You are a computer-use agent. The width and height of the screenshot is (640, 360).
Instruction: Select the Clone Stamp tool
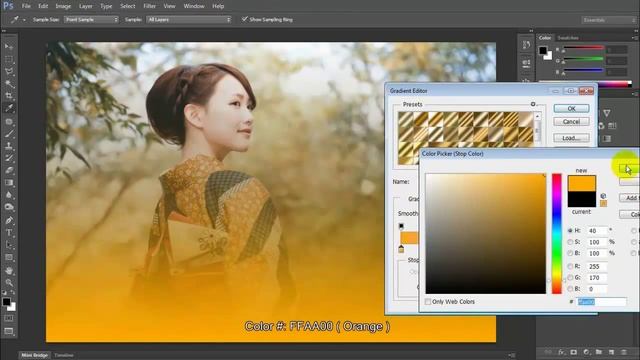(9, 146)
